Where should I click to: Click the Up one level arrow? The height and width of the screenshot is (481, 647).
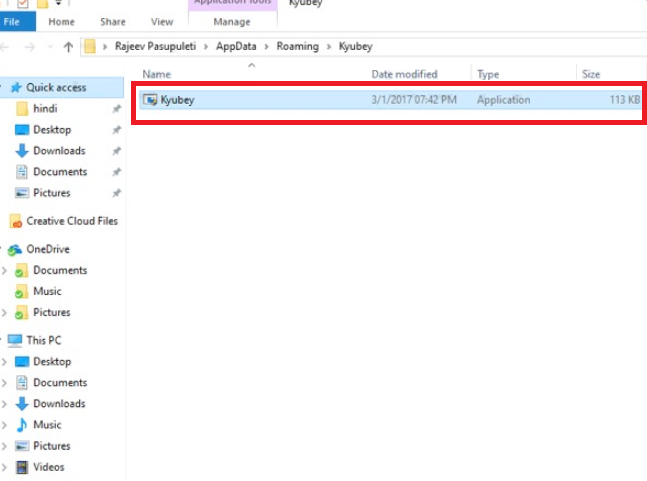click(68, 47)
